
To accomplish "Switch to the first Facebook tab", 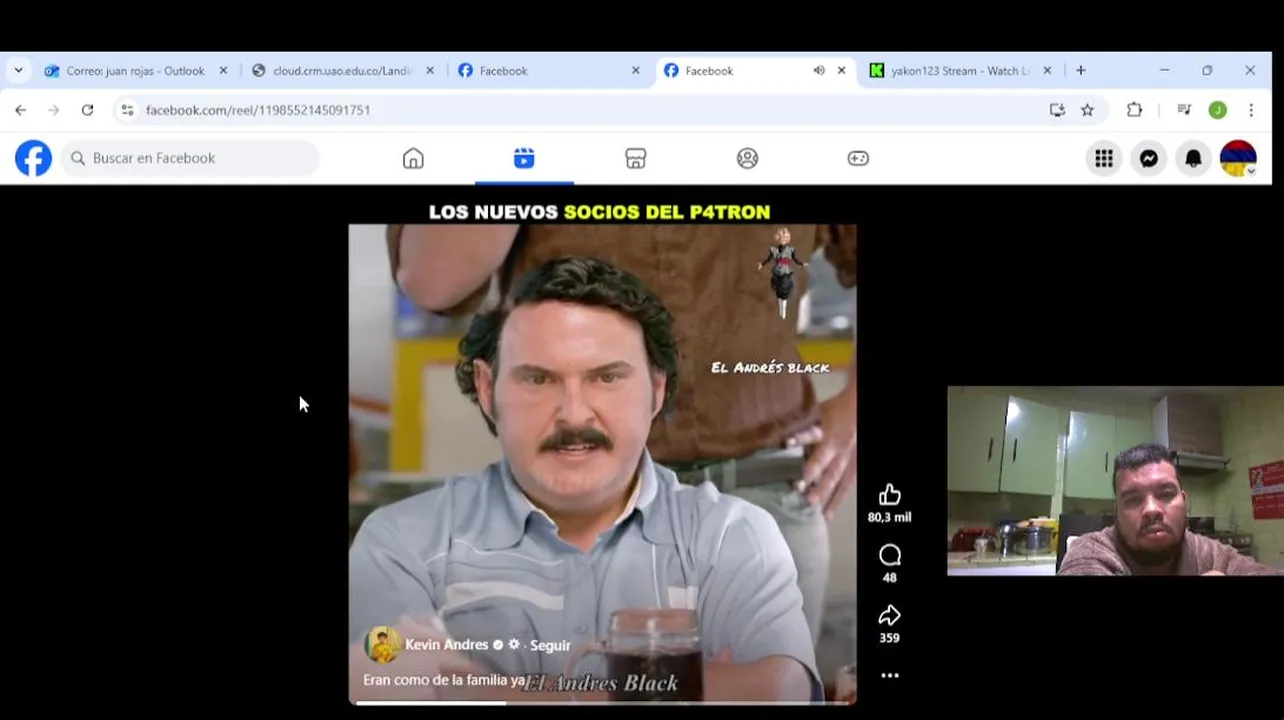I will (x=549, y=71).
